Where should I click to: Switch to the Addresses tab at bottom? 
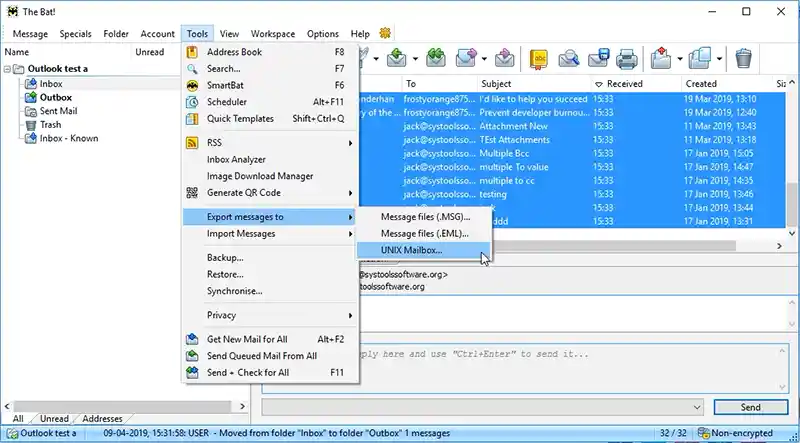tap(102, 419)
